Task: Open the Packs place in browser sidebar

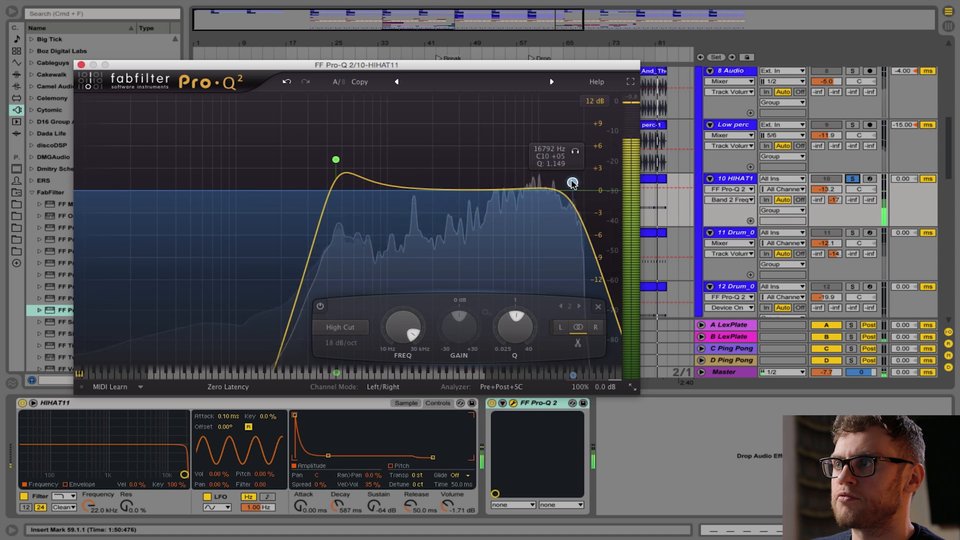Action: 17,169
